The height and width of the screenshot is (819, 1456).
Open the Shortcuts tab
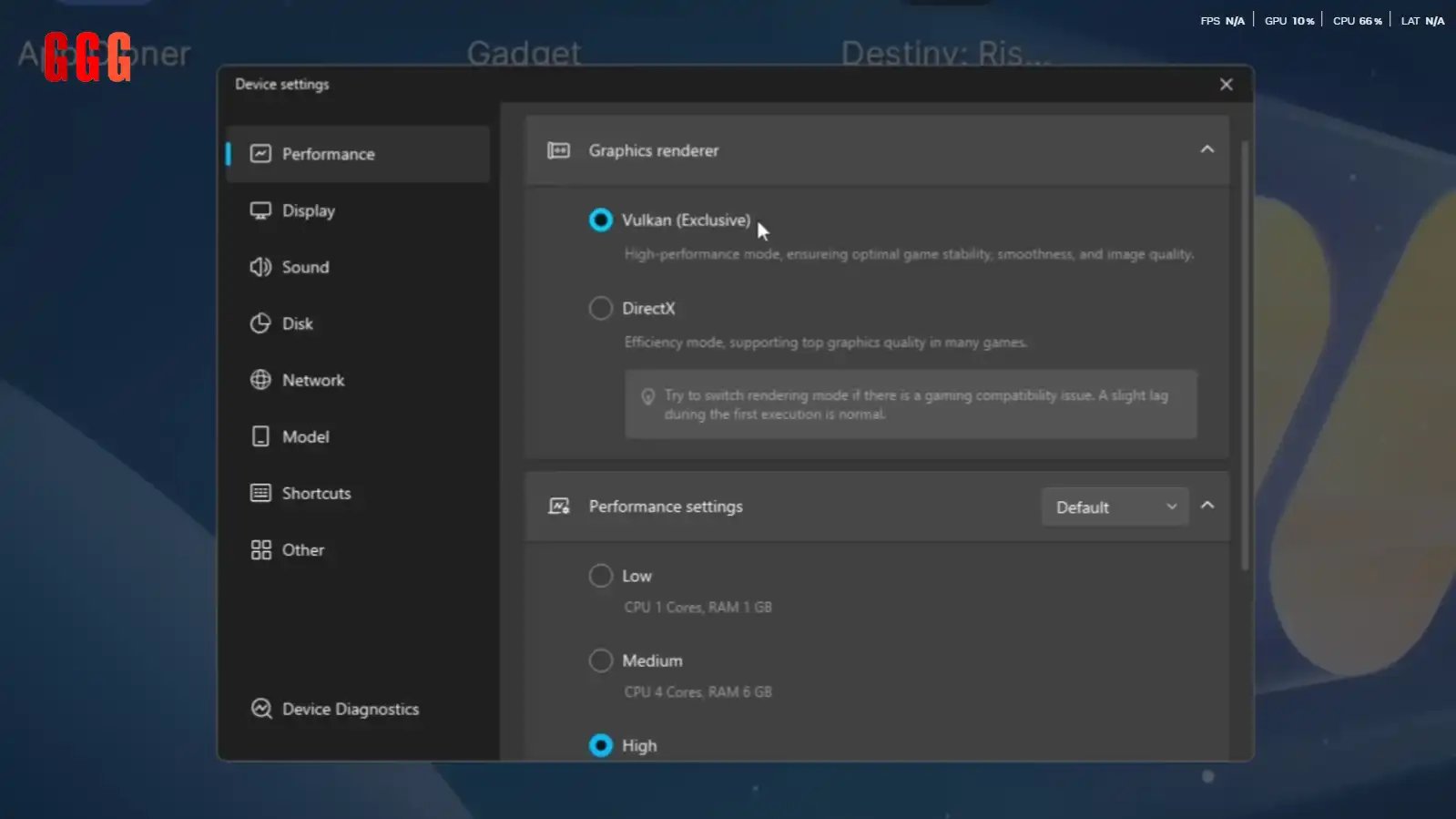358,493
